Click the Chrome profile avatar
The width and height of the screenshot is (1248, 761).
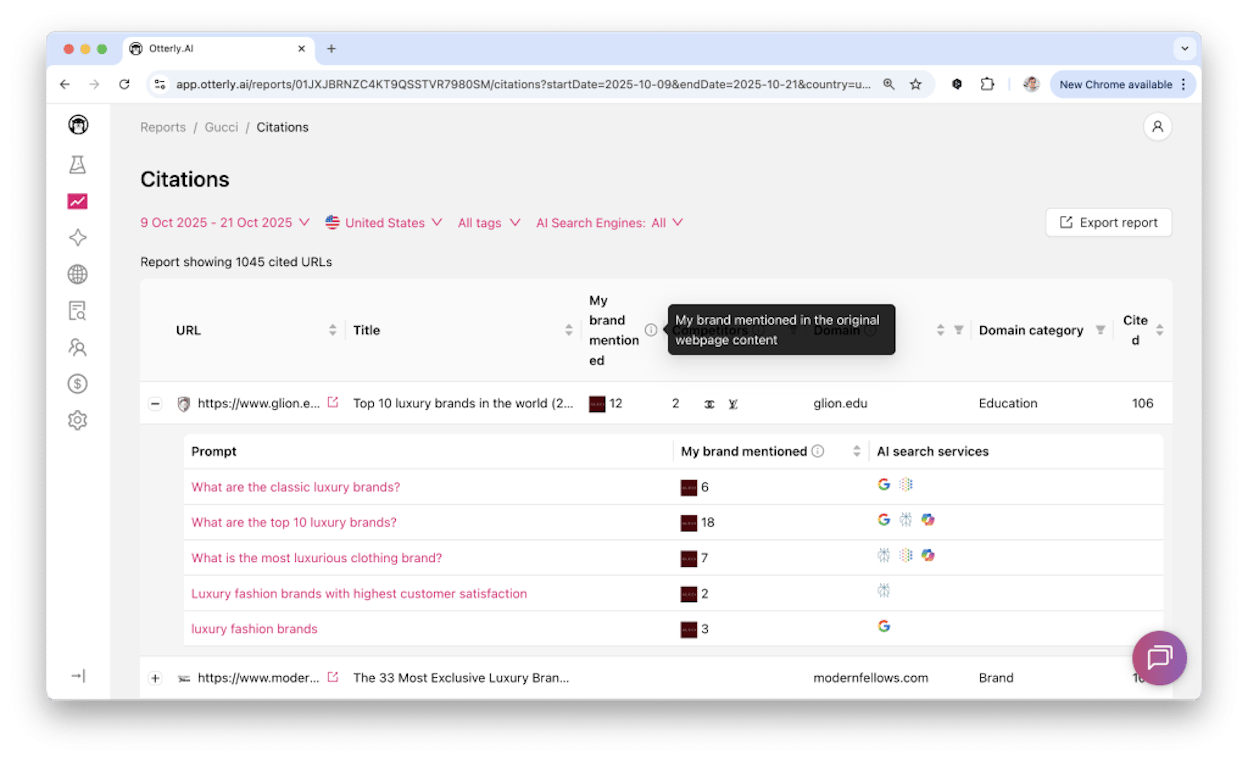pos(1031,85)
